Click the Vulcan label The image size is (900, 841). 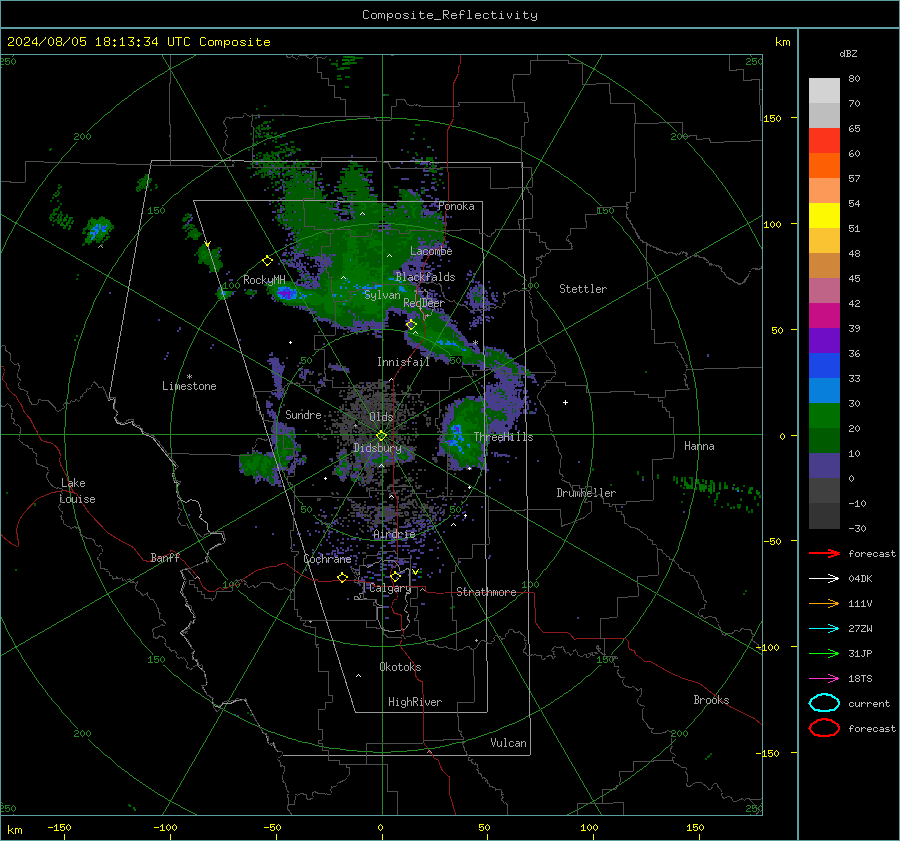point(508,743)
